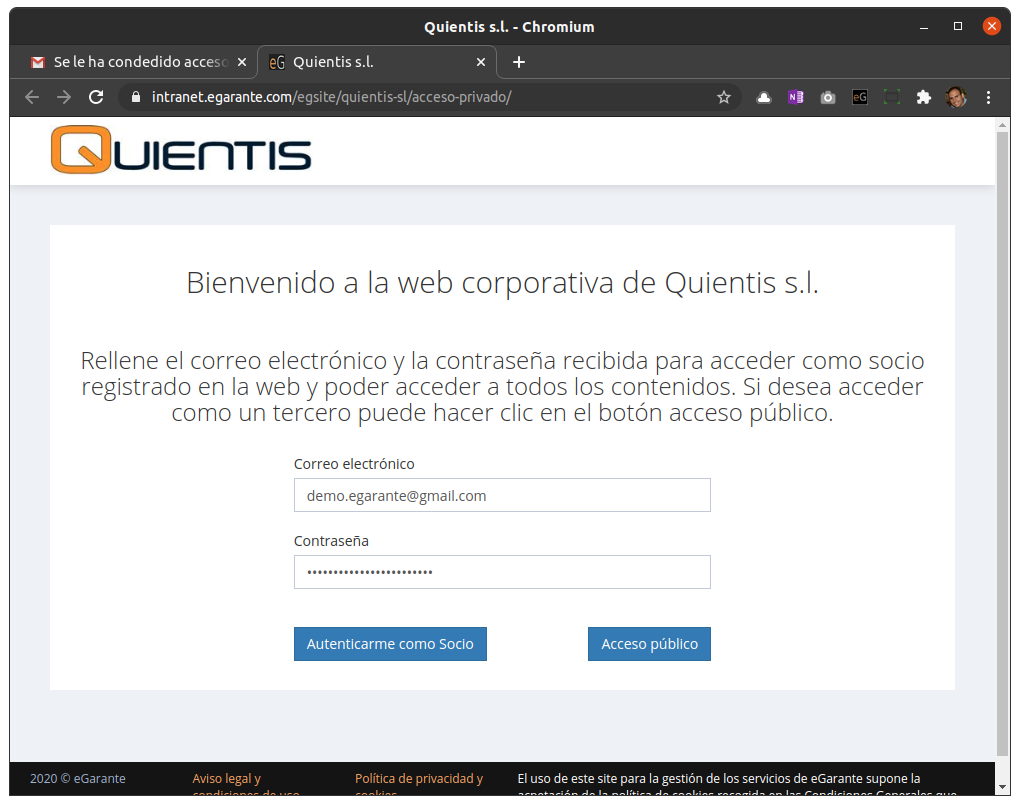Open the eGarante extension icon
Image resolution: width=1020 pixels, height=805 pixels.
(x=860, y=98)
